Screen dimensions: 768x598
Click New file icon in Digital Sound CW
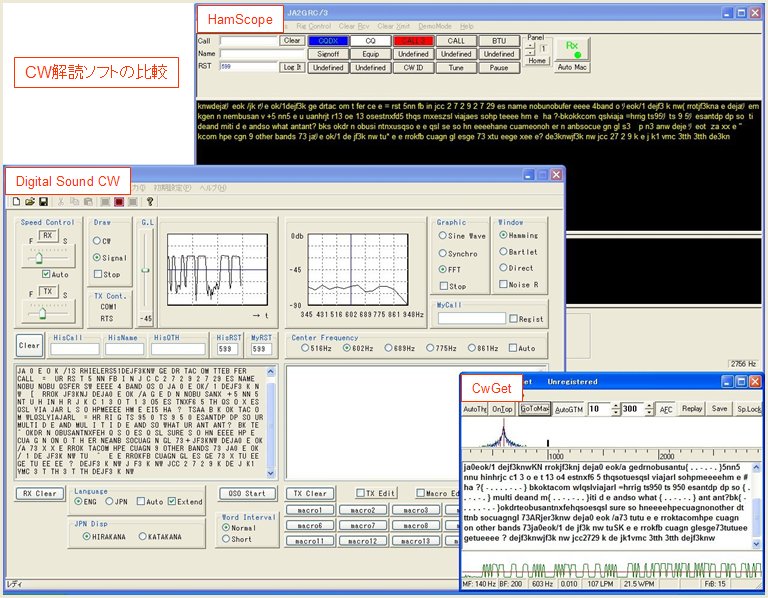point(16,201)
